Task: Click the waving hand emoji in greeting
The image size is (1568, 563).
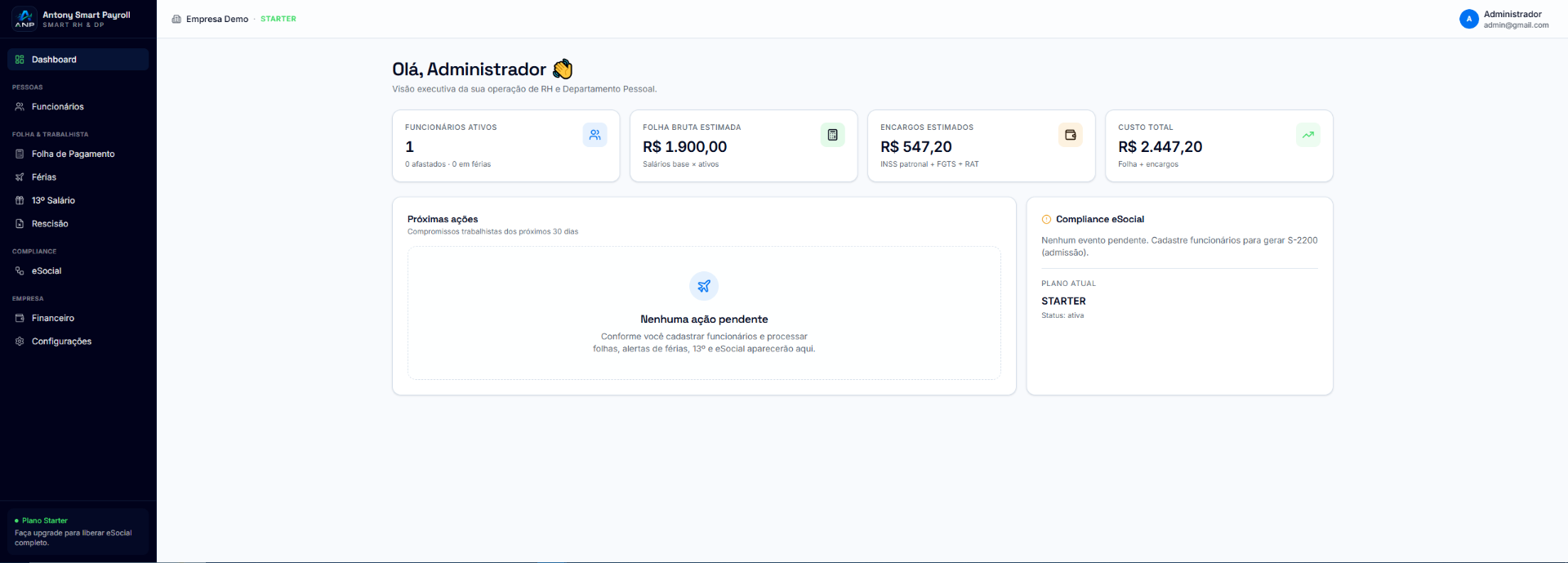Action: point(563,69)
